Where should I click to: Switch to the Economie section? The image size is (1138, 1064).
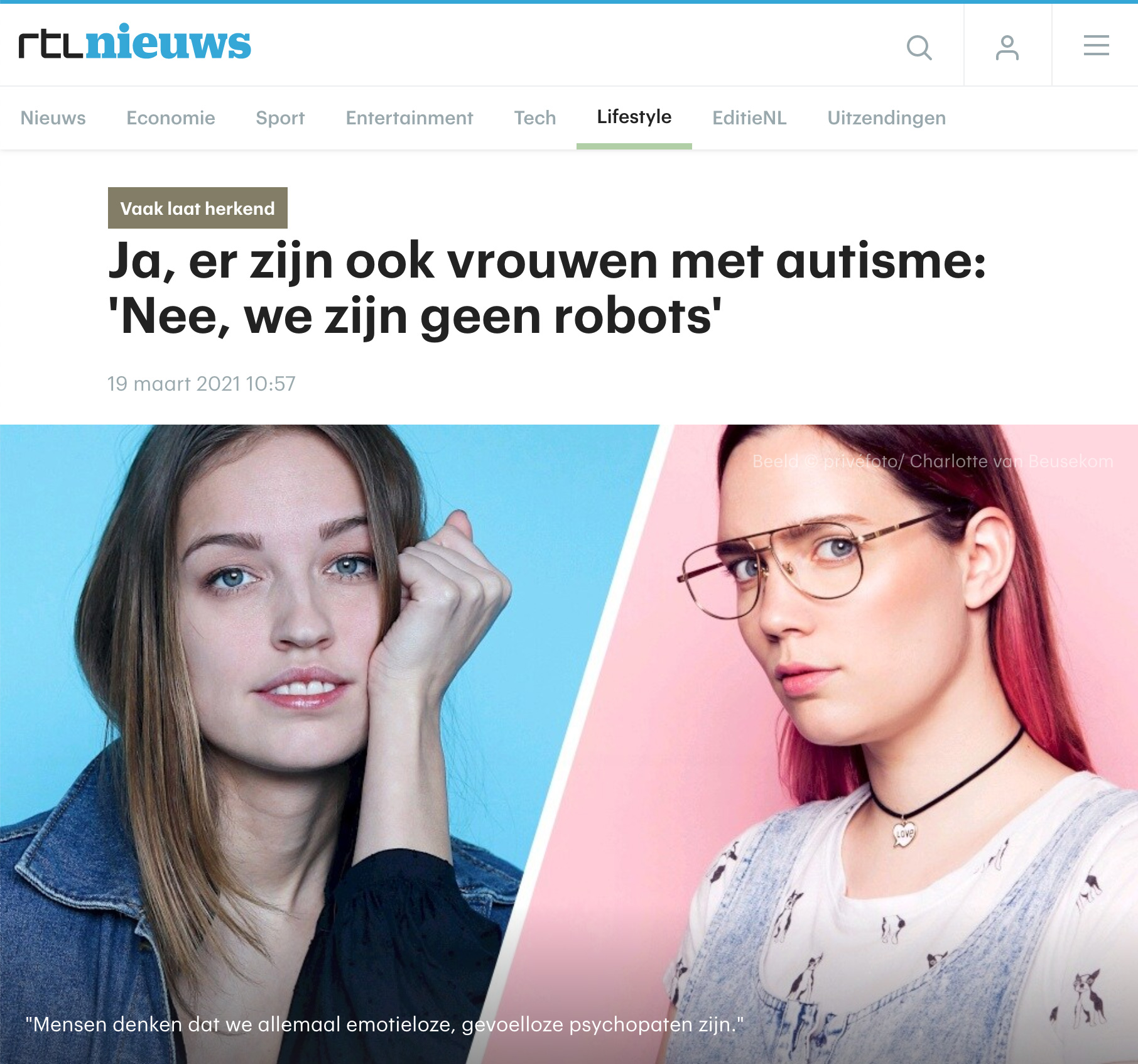pos(171,117)
